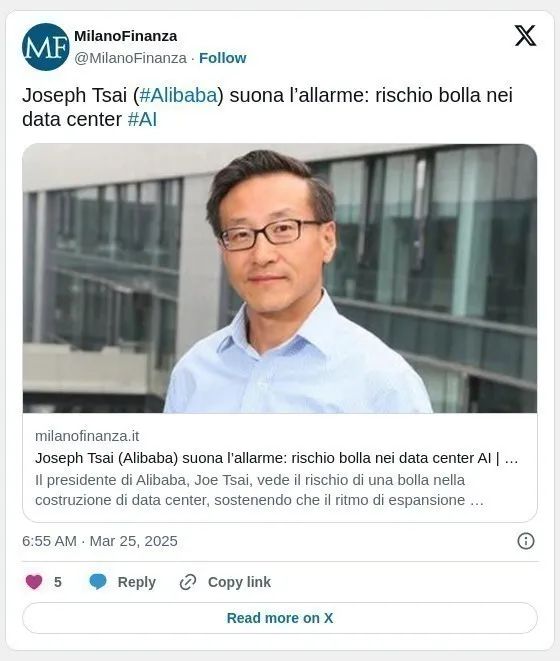
Task: Open the article photo thumbnail
Action: (280, 278)
